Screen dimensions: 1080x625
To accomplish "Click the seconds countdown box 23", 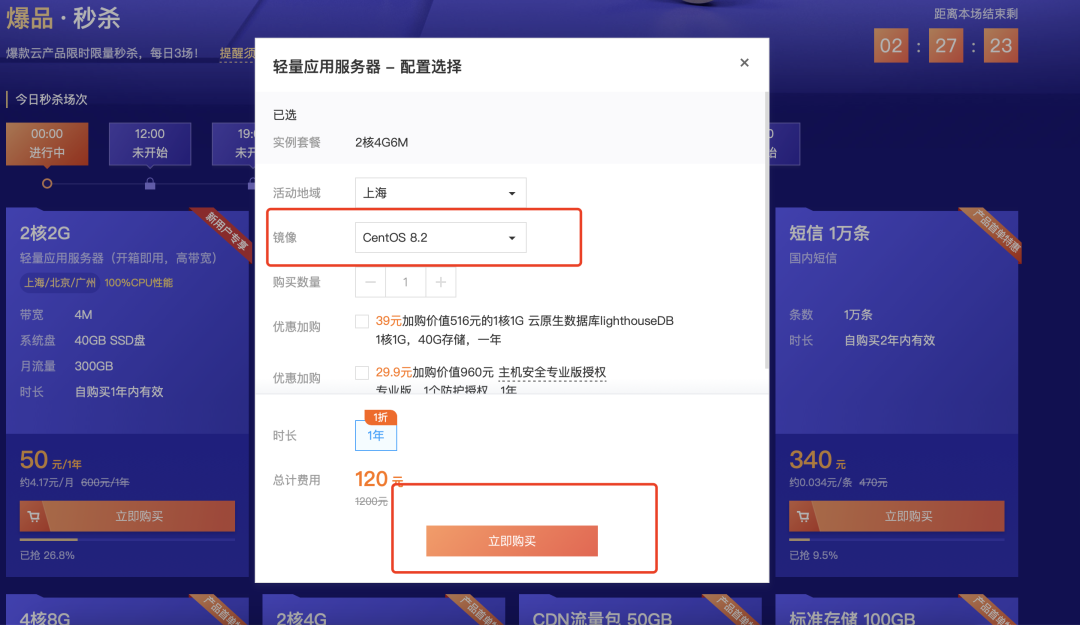I will [x=1001, y=45].
